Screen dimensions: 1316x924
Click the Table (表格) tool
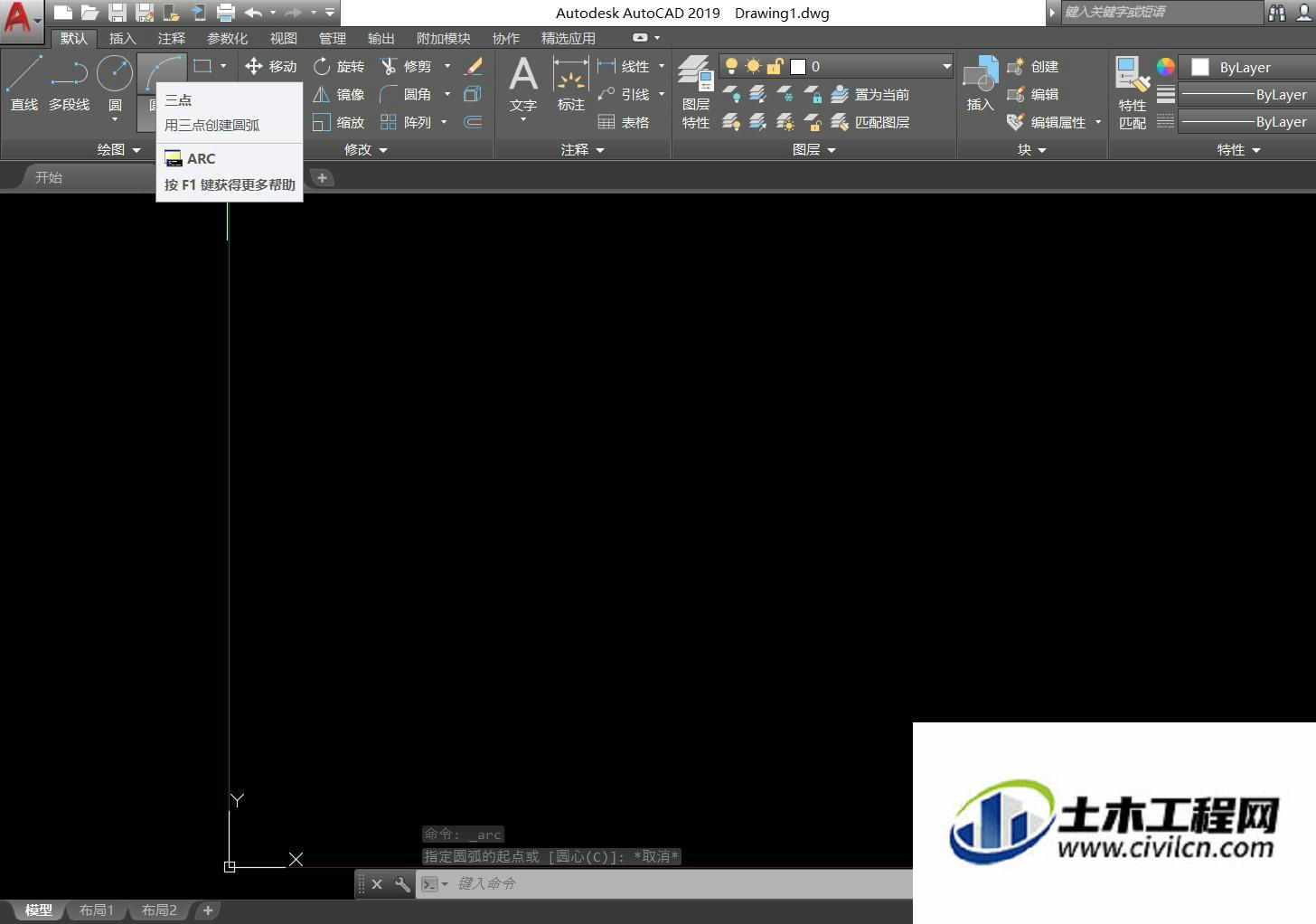(624, 122)
